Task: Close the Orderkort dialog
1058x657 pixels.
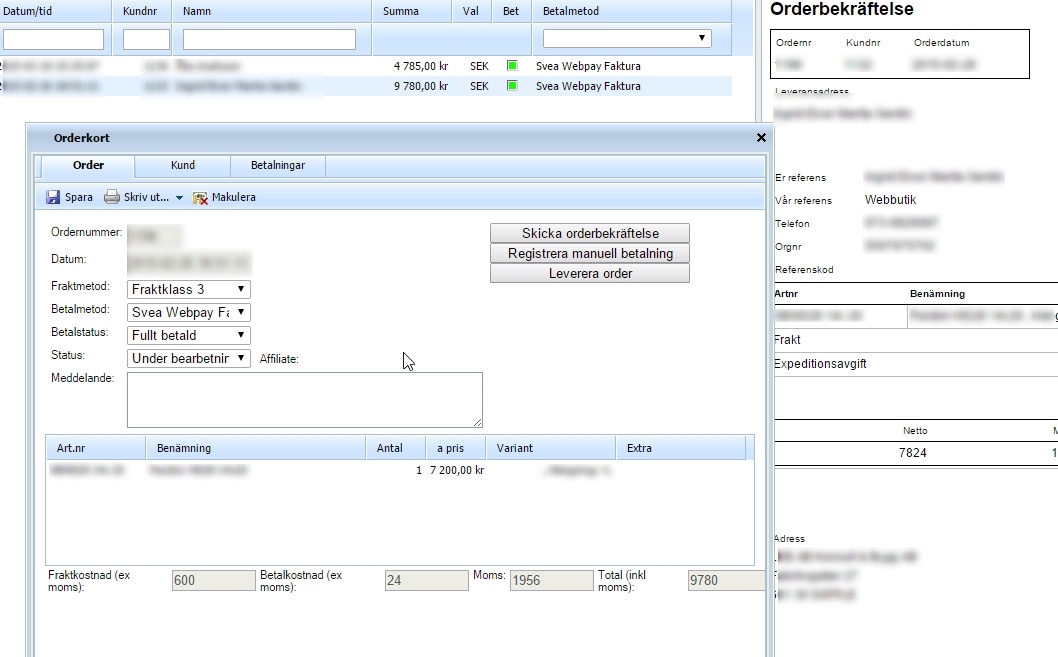Action: 761,138
